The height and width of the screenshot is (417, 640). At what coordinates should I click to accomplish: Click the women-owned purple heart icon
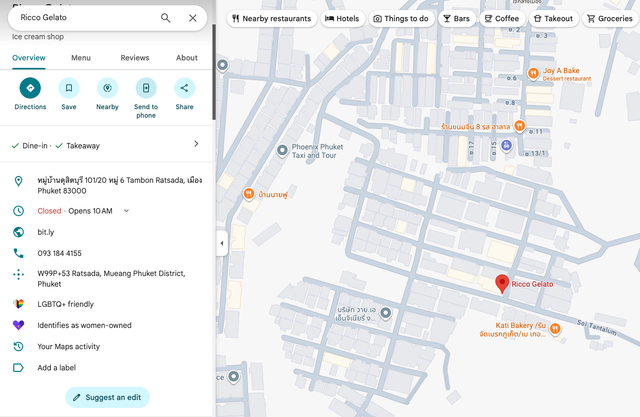[x=18, y=325]
